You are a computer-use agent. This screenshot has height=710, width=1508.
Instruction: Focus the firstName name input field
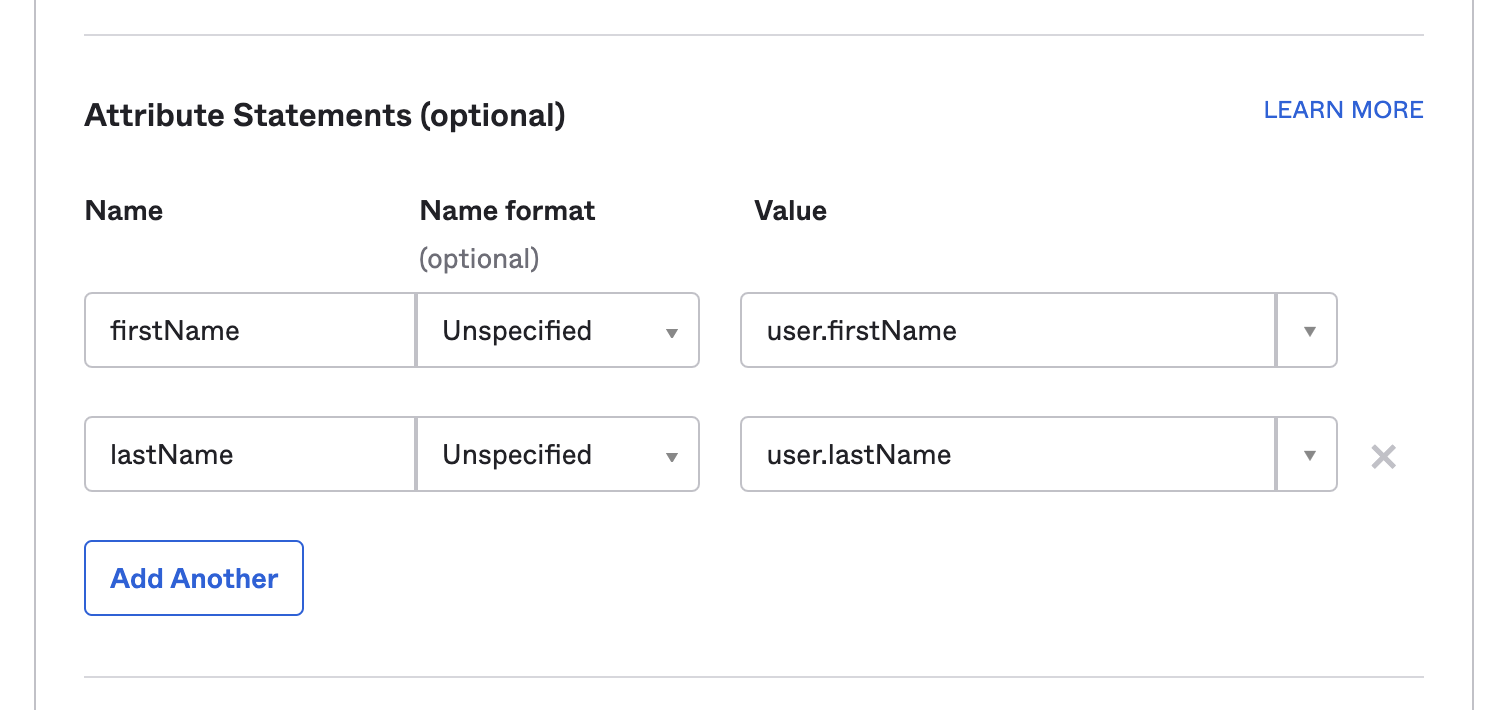point(250,331)
